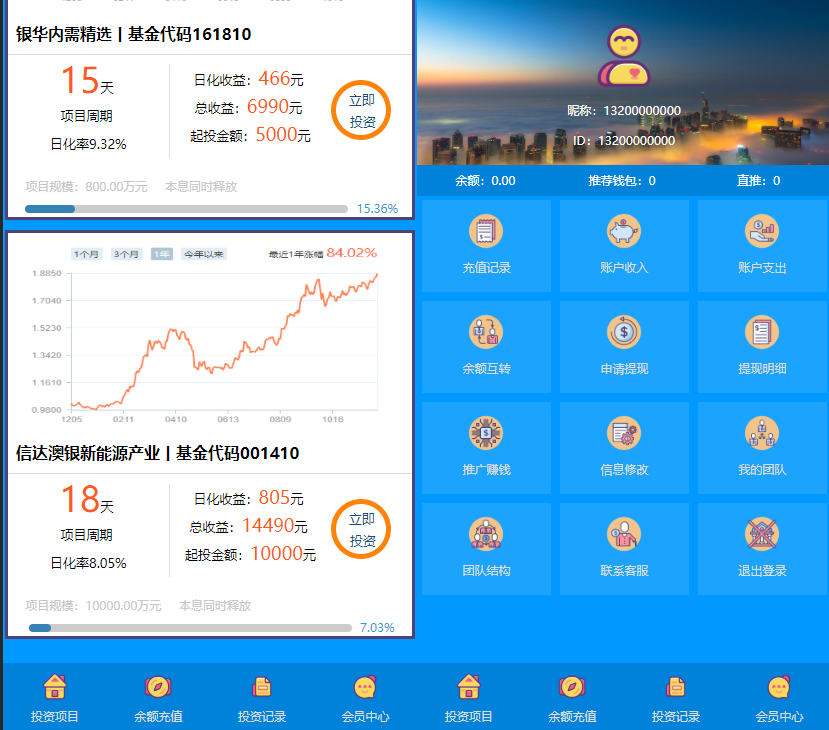
Task: Open the 我的团队 my team icon
Action: (762, 433)
